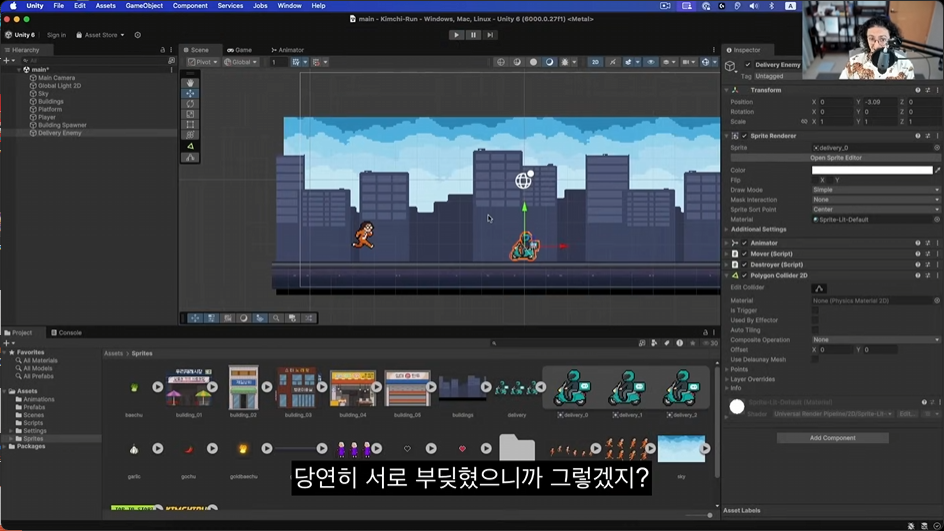Click sprite object picker next to delivery_0
The height and width of the screenshot is (531, 944).
point(937,148)
